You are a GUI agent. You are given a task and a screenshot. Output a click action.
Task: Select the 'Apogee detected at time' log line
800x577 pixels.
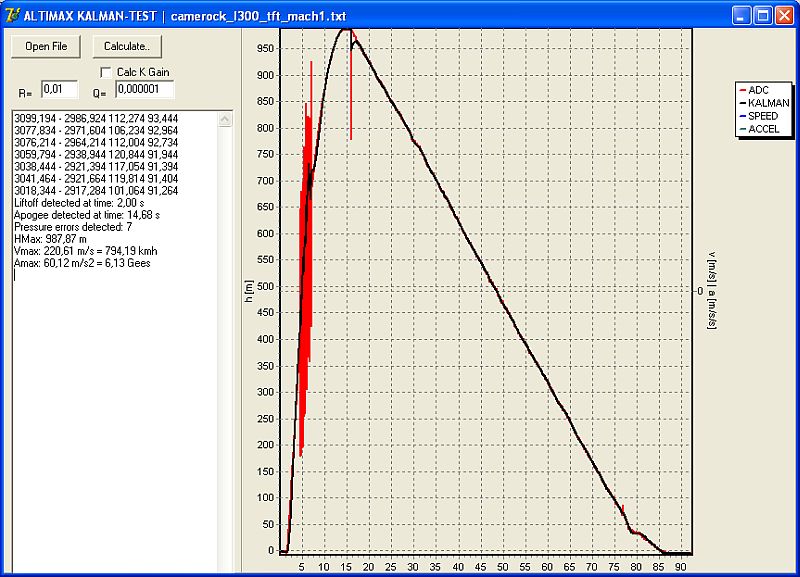[86, 215]
